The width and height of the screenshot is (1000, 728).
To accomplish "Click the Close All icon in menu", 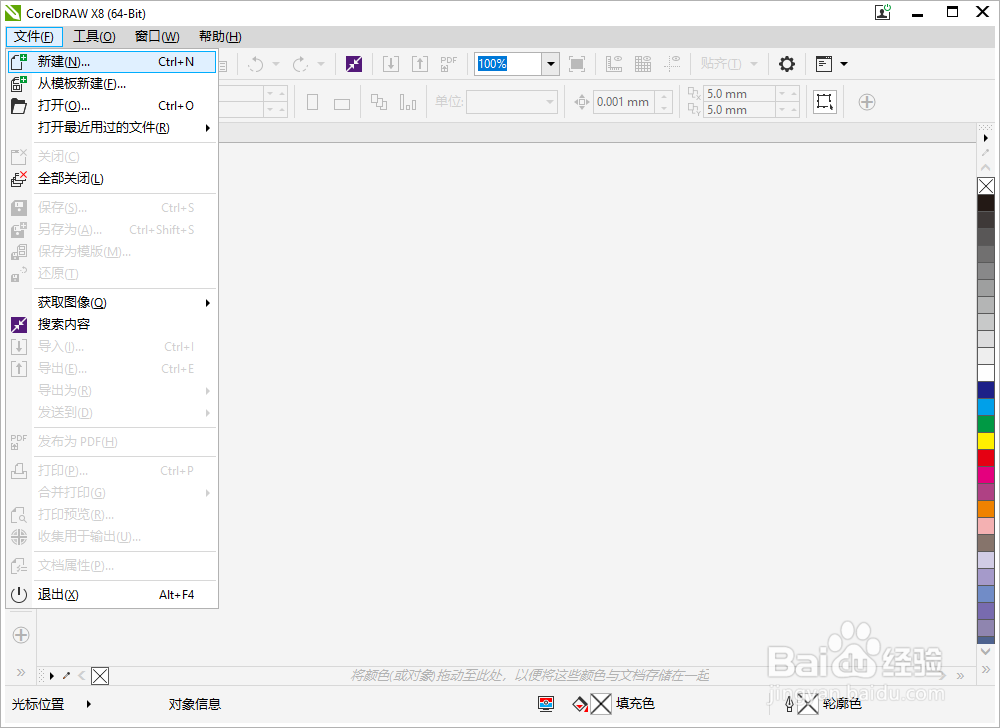I will [x=19, y=179].
